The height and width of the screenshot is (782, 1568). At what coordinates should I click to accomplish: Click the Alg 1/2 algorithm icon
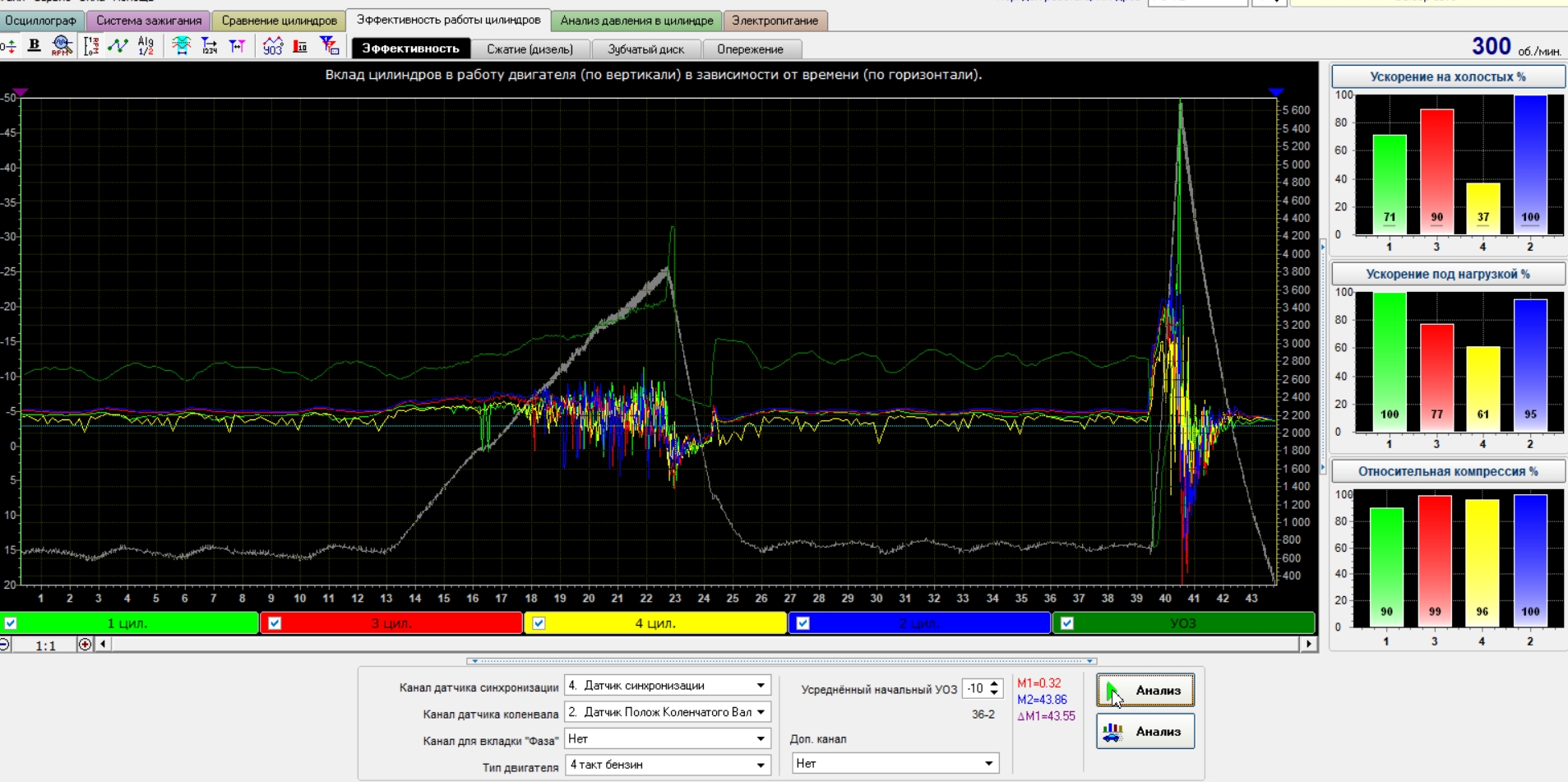[146, 46]
